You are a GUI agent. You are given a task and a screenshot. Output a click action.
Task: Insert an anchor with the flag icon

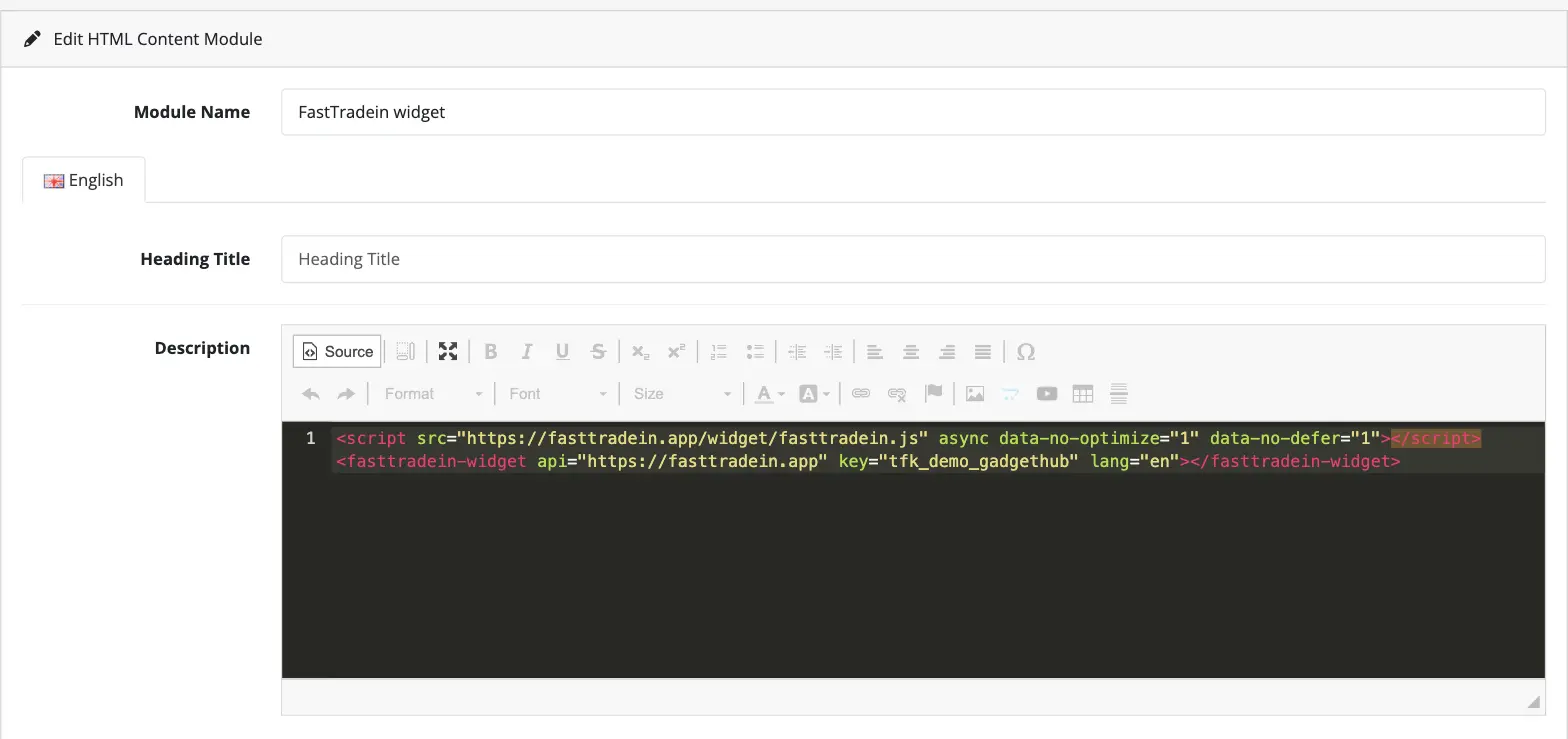pos(933,393)
